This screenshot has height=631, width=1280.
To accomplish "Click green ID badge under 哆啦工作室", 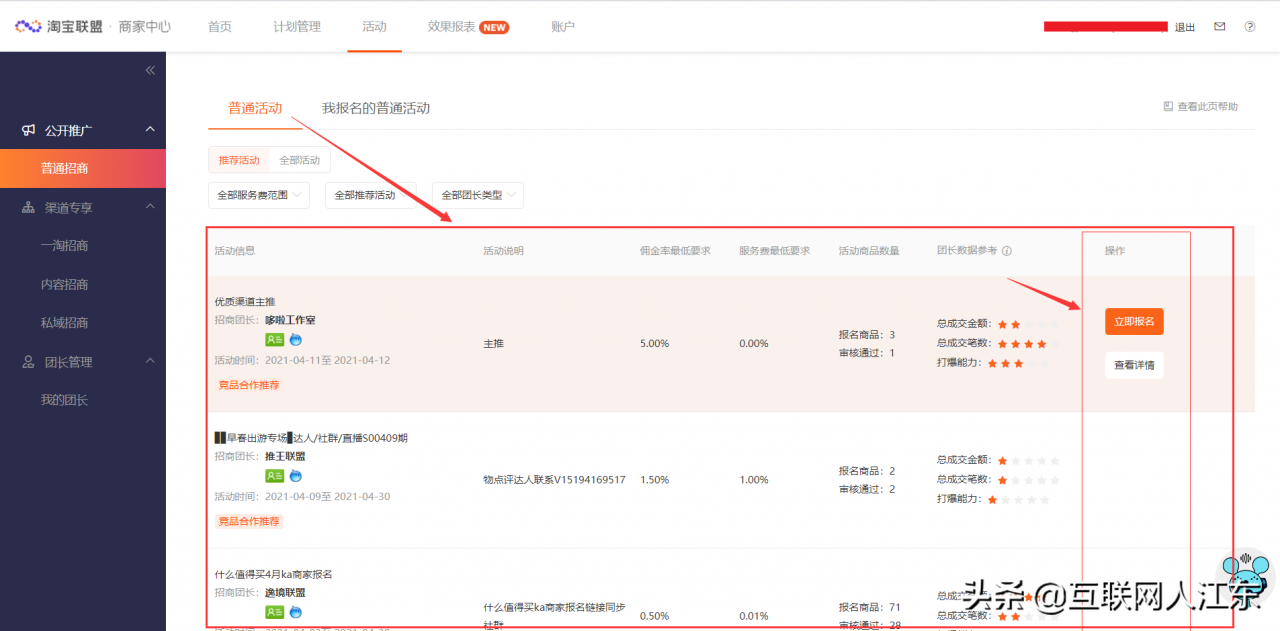I will 274,340.
